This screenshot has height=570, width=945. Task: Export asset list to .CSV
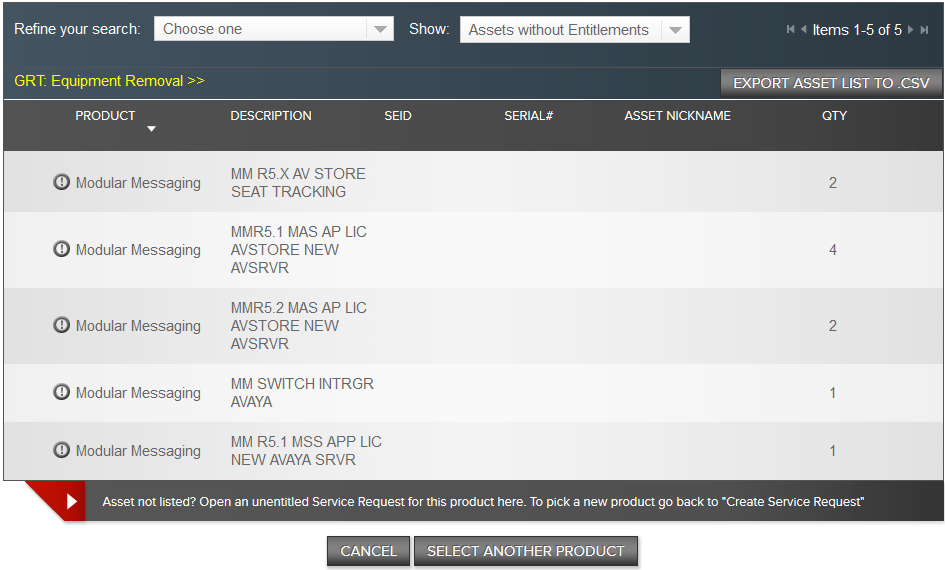point(831,83)
